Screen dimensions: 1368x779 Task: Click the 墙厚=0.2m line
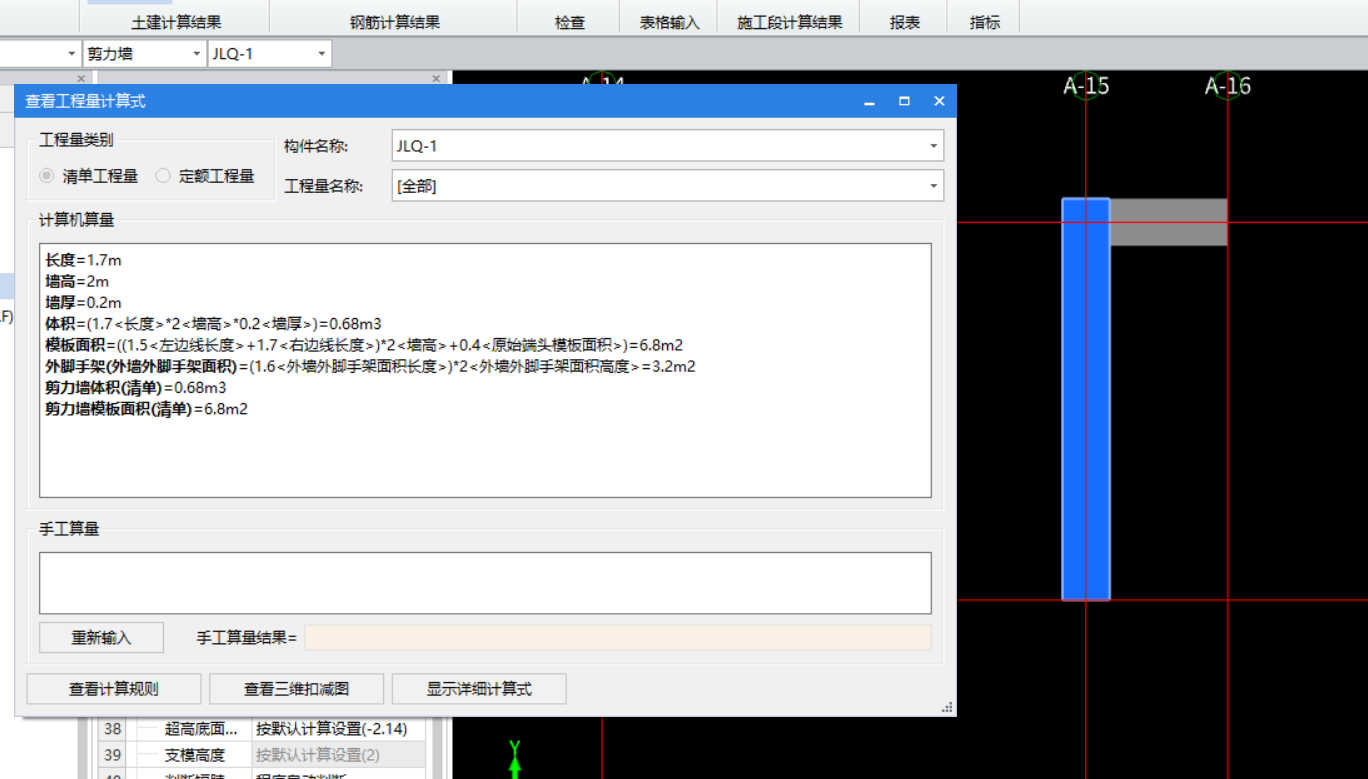coord(83,303)
